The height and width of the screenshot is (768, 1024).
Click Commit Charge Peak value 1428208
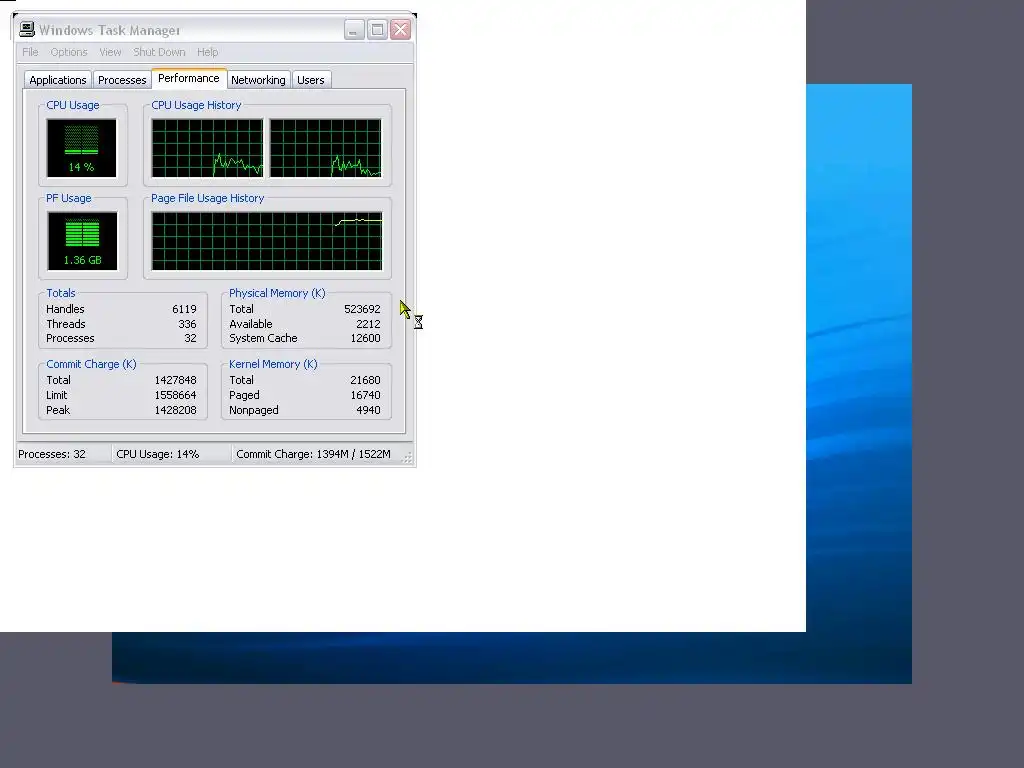[x=176, y=410]
